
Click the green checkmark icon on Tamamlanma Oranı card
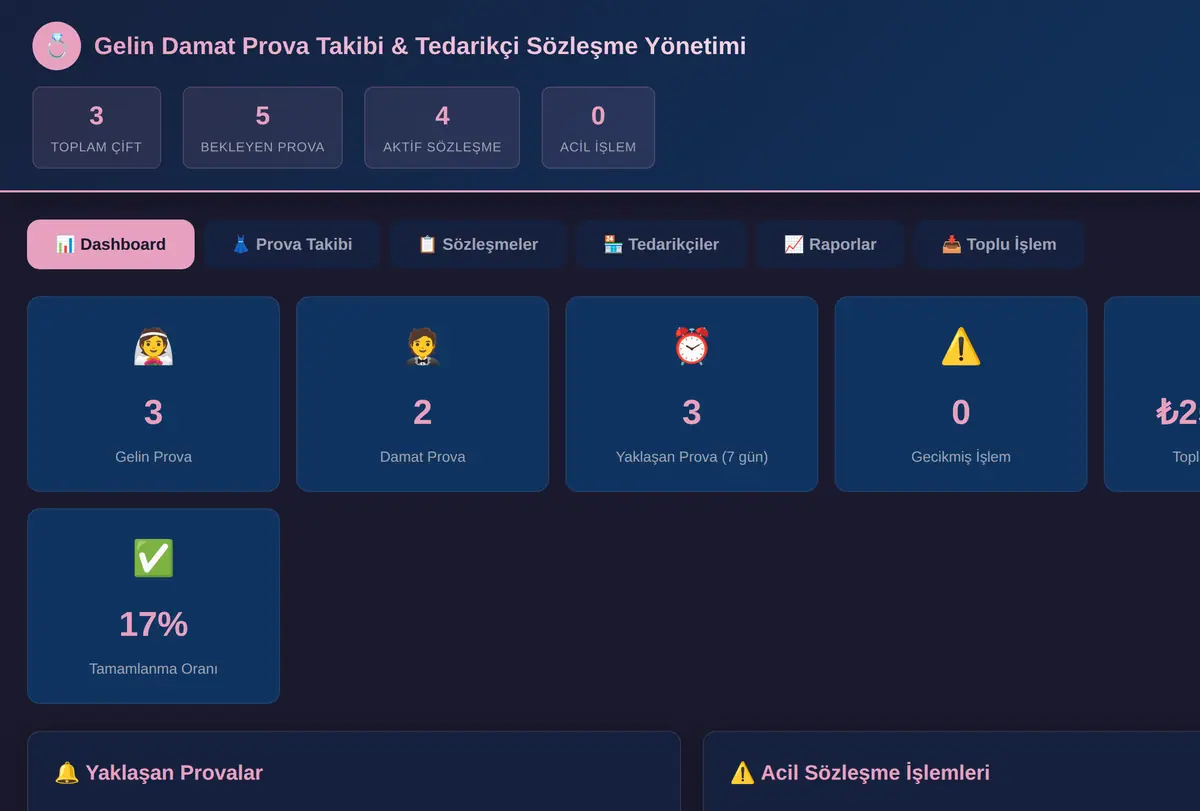[x=153, y=558]
